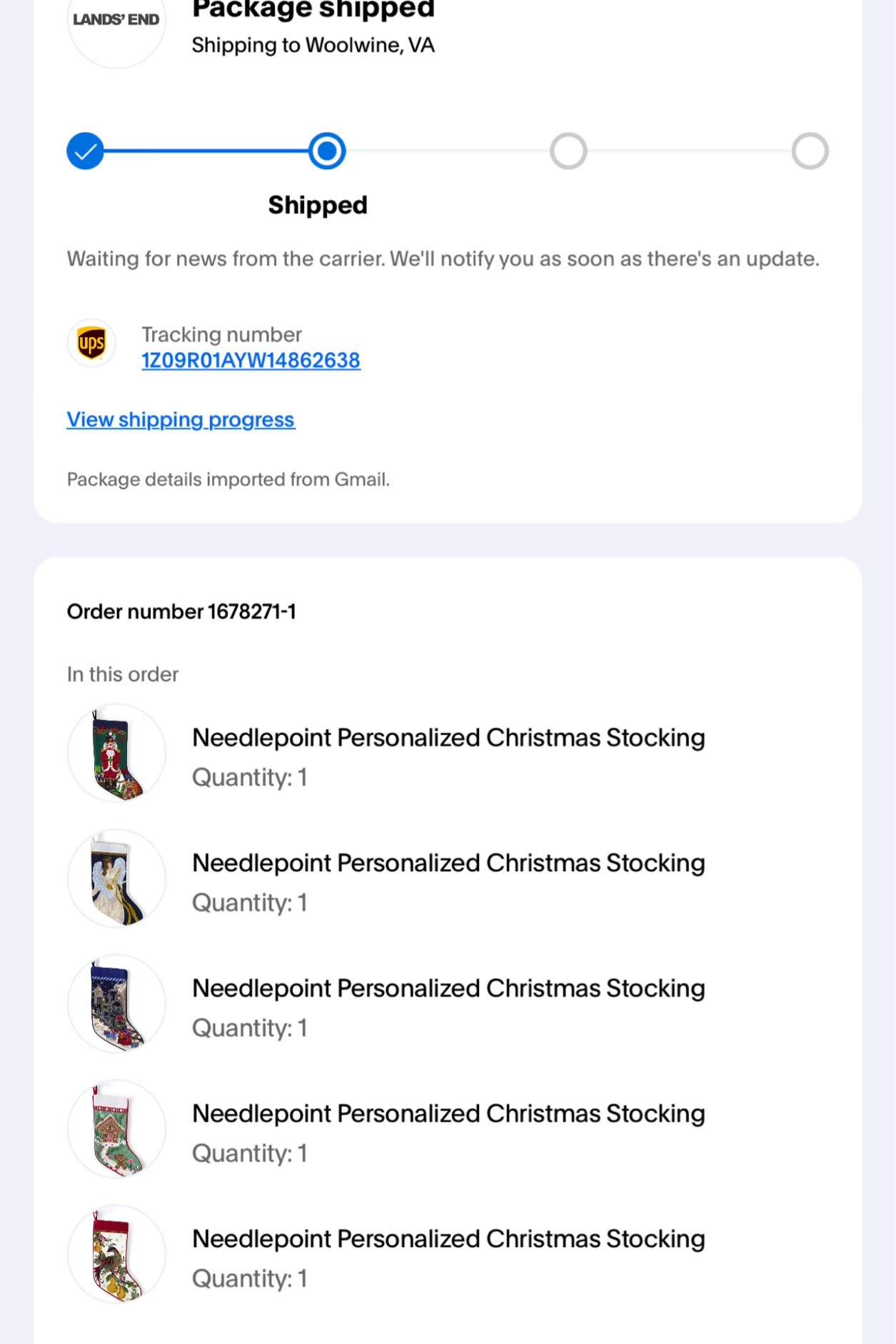Open the gingerbread house stocking thumbnail
The image size is (896, 1344).
pos(116,1129)
